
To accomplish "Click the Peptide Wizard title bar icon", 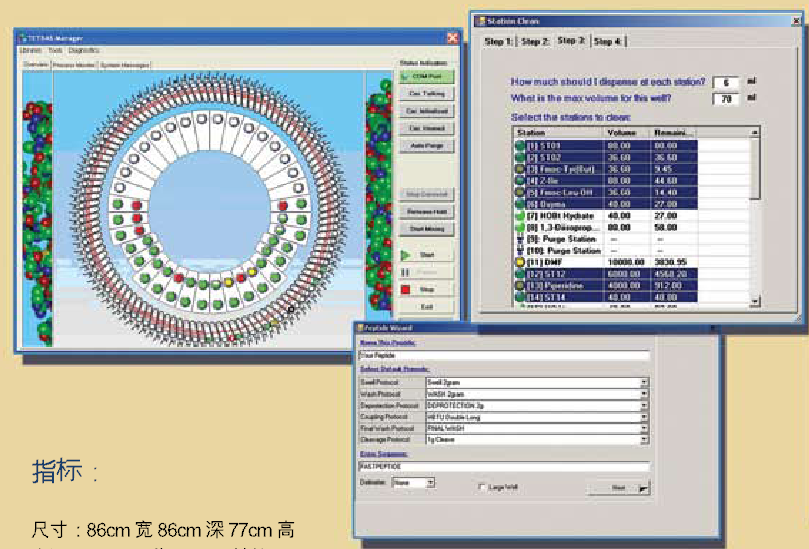I will 360,328.
